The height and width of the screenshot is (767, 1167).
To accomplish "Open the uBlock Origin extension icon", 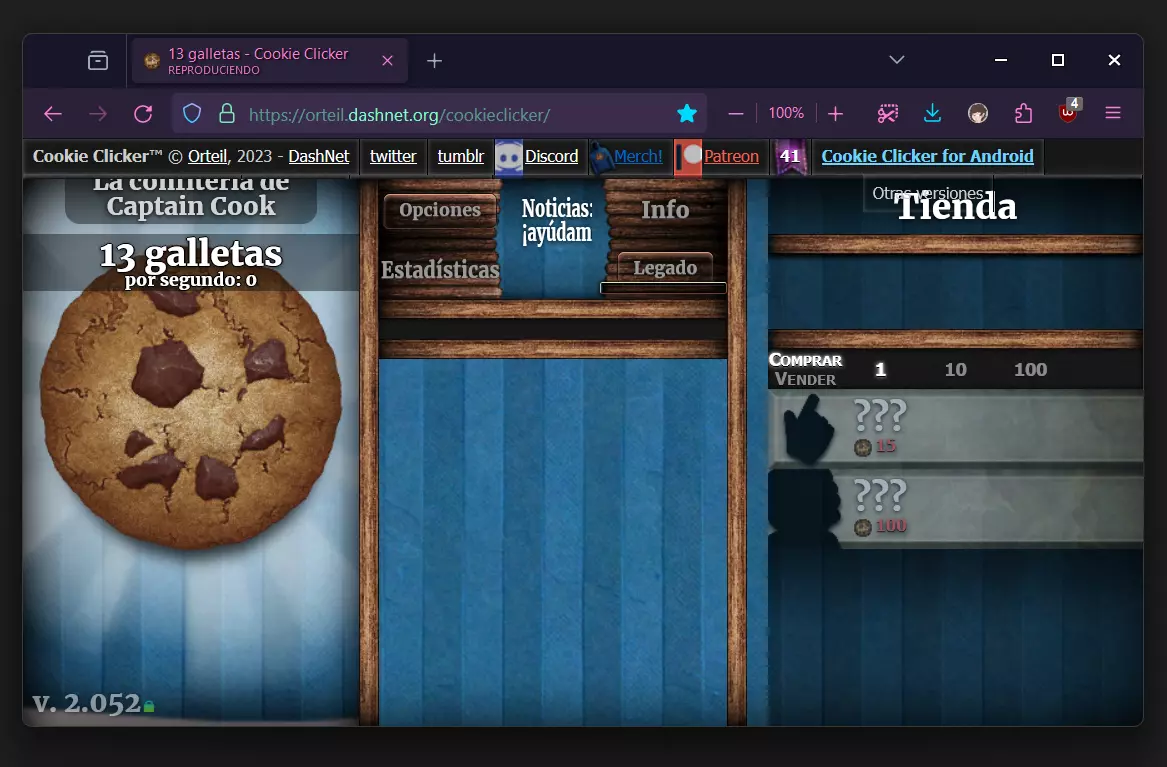I will coord(1069,112).
